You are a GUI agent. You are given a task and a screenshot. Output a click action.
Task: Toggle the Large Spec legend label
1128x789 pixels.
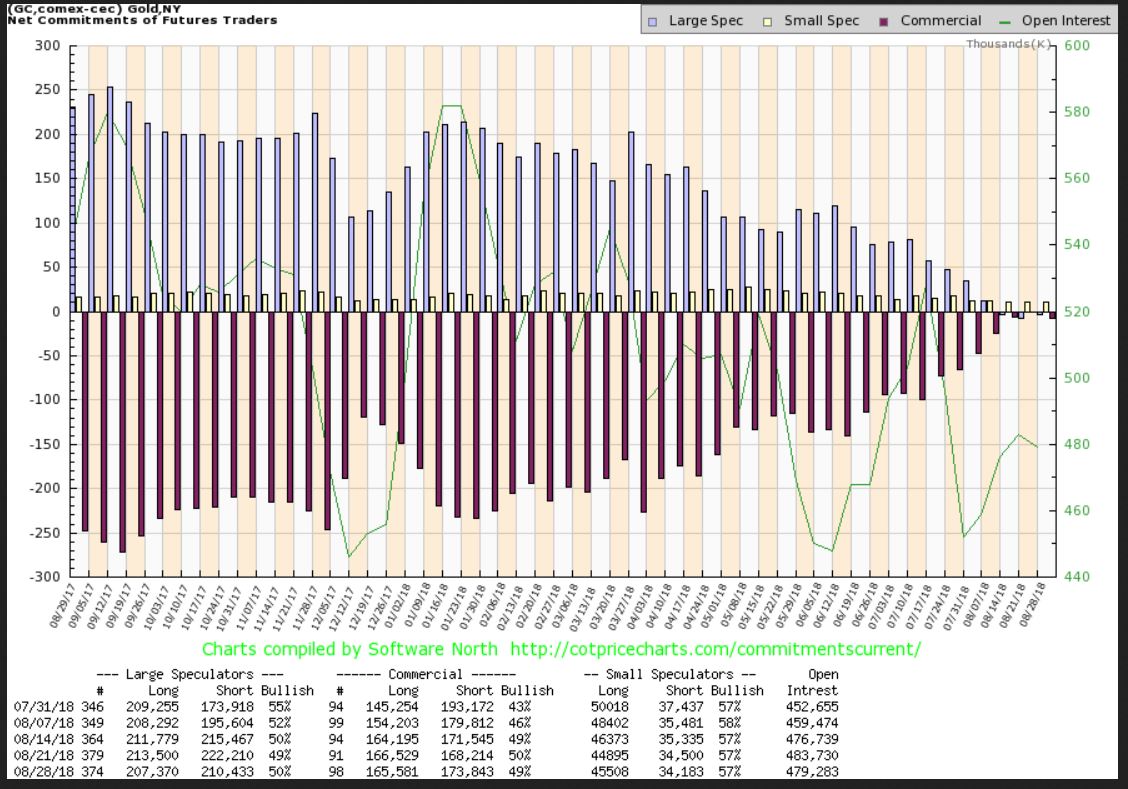pos(705,21)
